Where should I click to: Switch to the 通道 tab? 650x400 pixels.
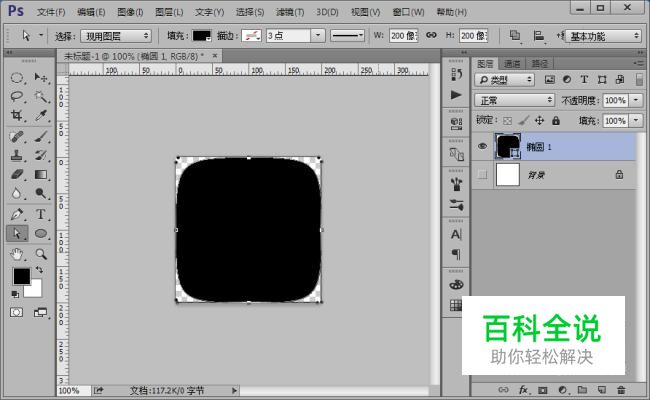[512, 63]
